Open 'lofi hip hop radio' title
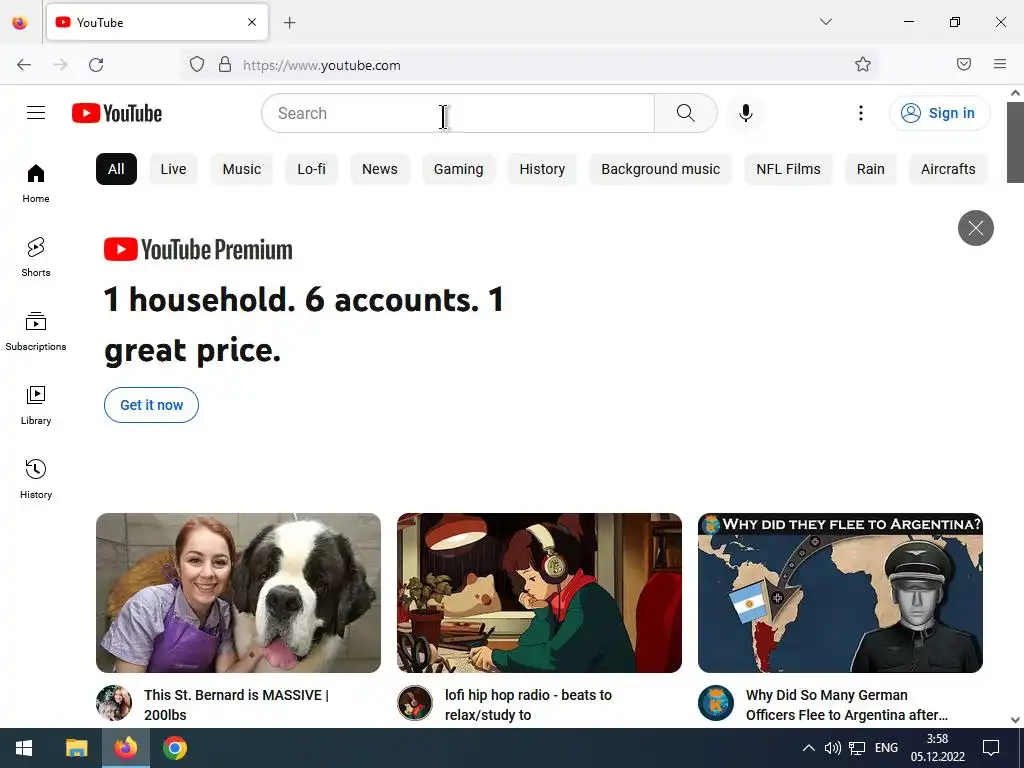 coord(528,705)
